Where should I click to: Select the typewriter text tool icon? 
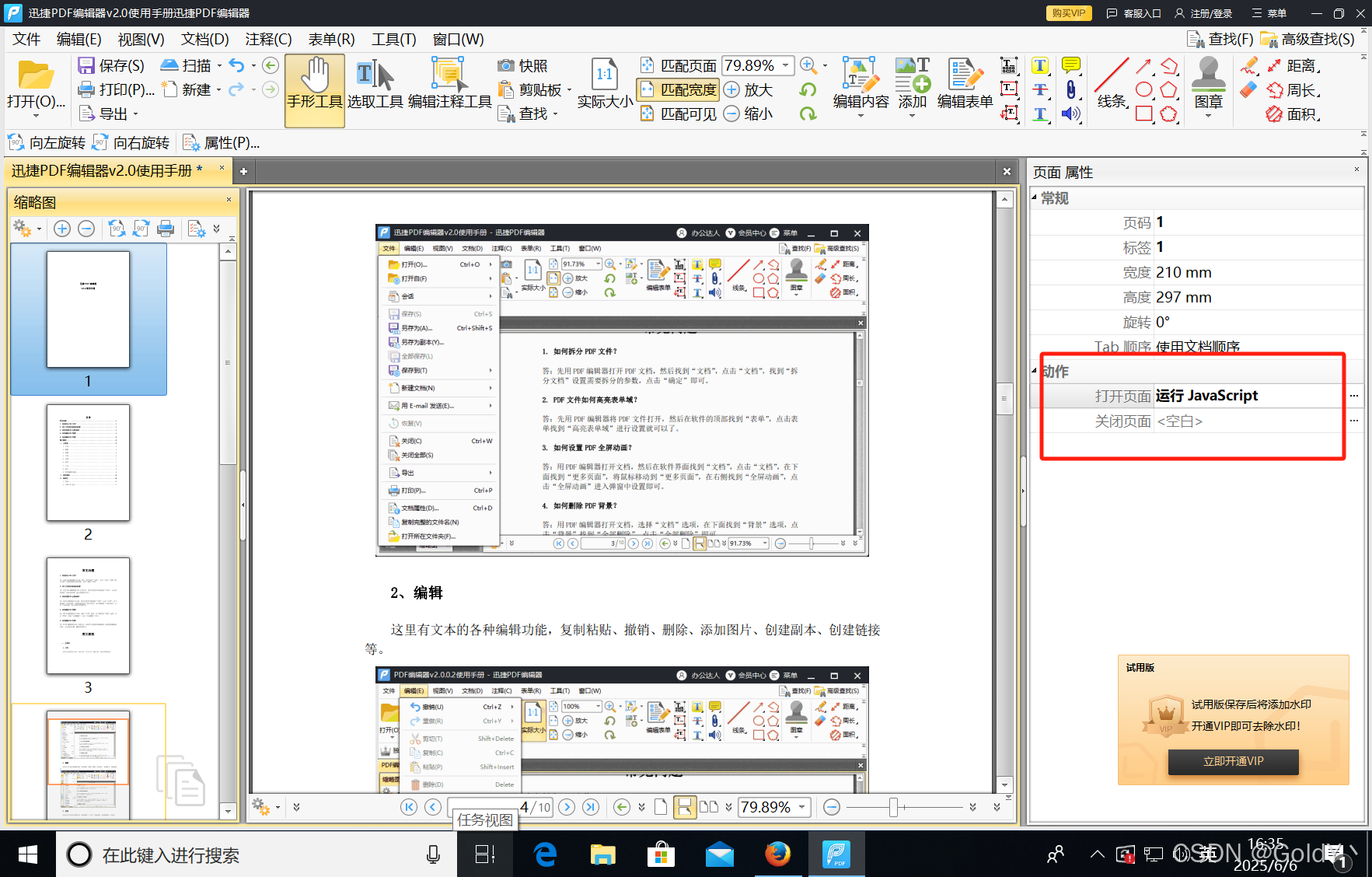pos(1009,66)
